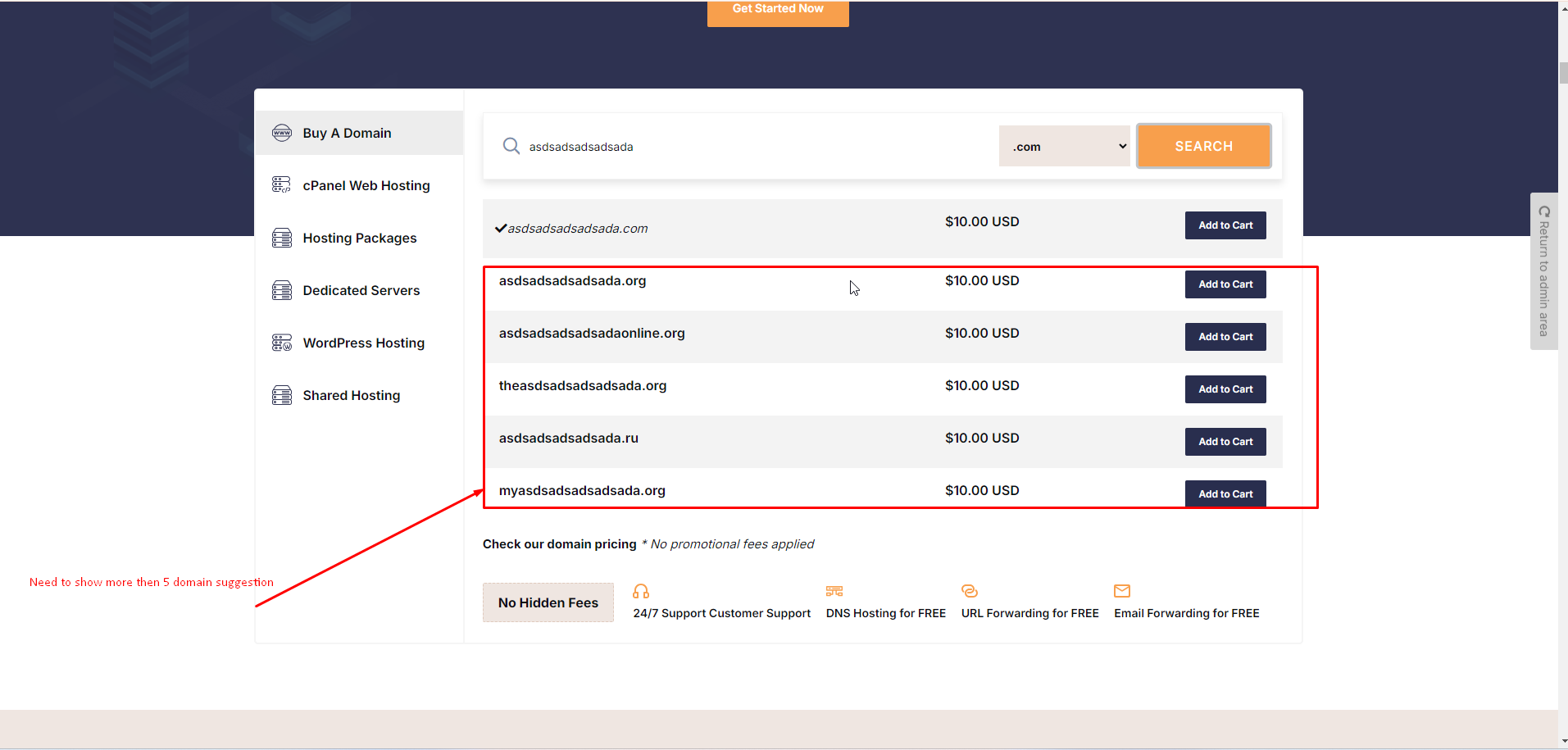
Task: Select the Hosting Packages tab
Action: click(359, 238)
